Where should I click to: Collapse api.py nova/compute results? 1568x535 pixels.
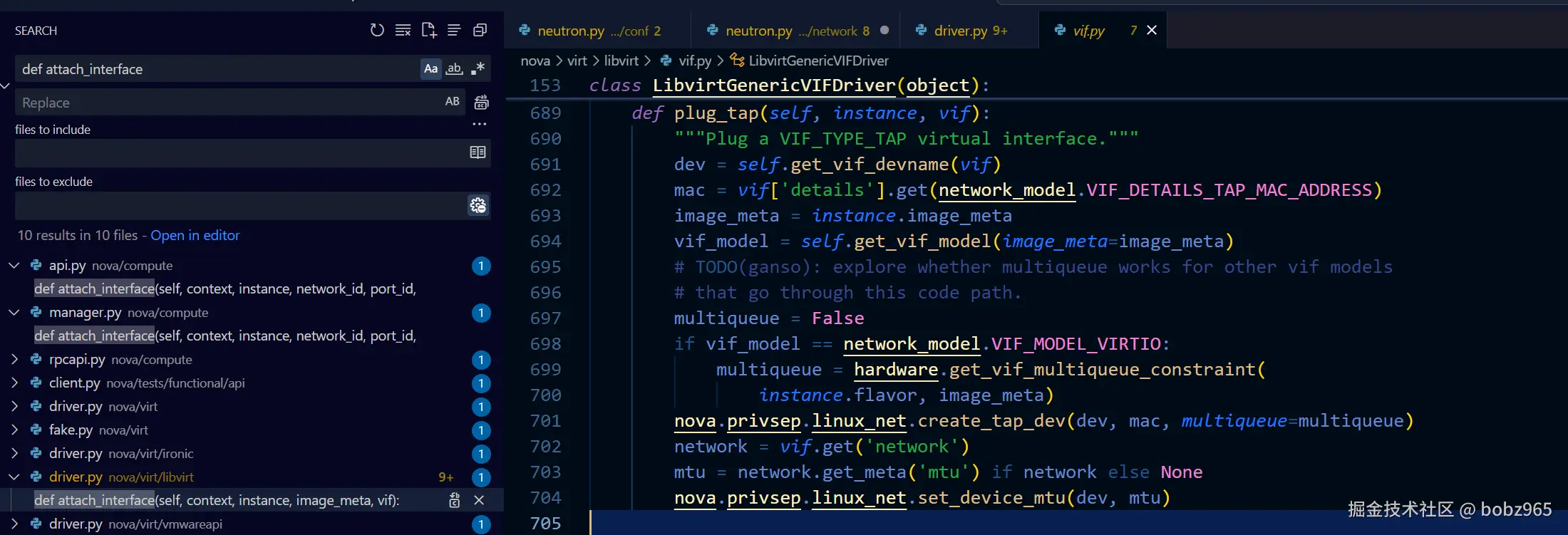pyautogui.click(x=14, y=265)
